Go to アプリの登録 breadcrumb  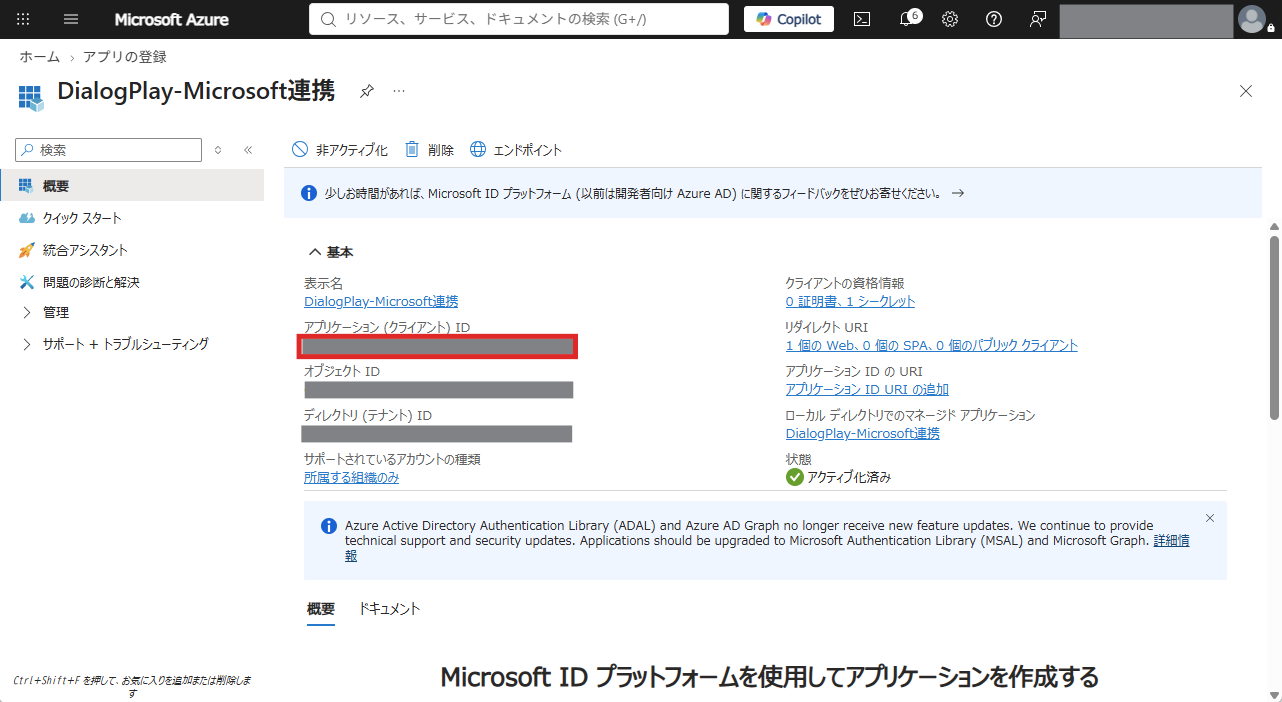coord(125,57)
